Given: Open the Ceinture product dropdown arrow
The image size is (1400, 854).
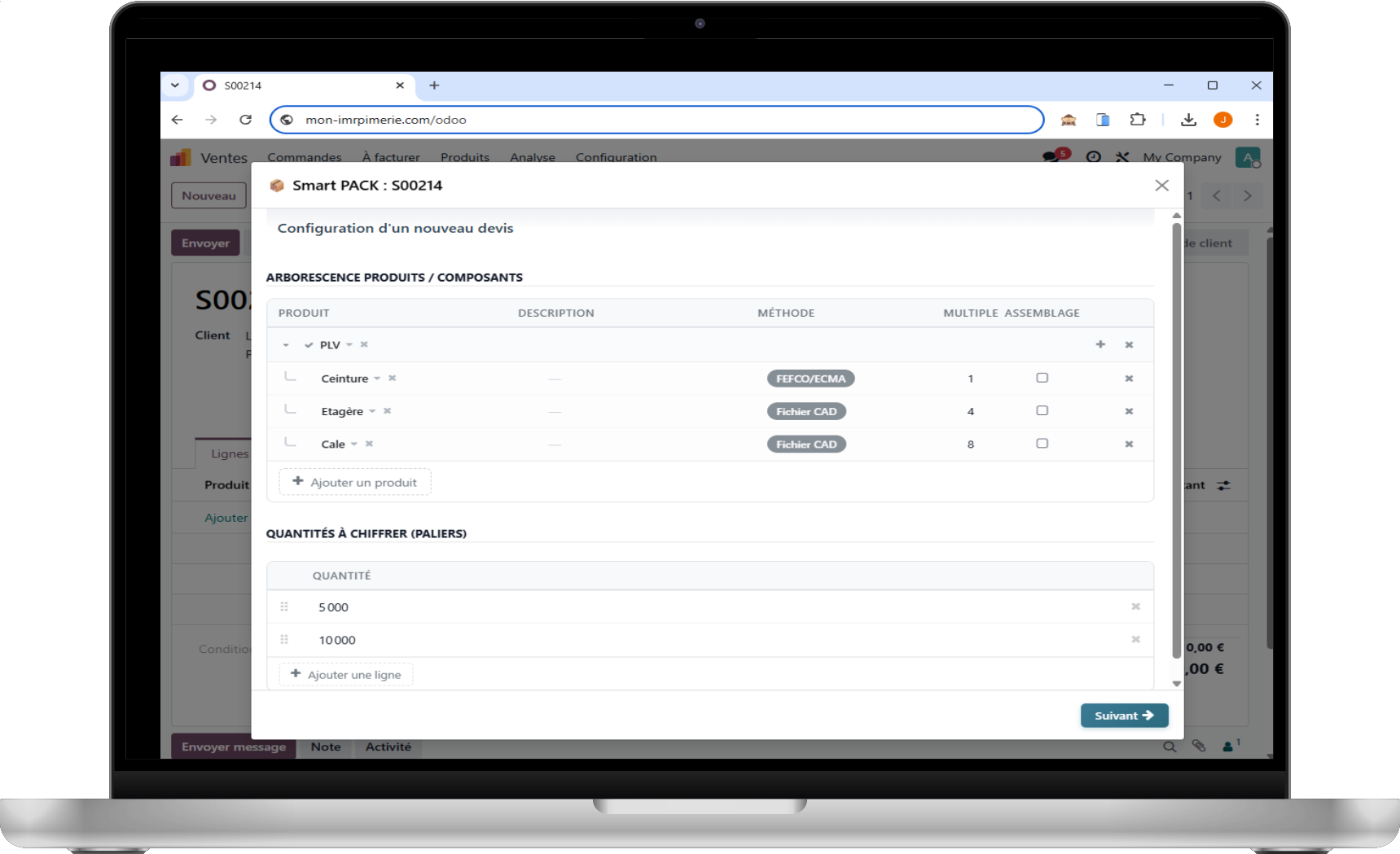Looking at the screenshot, I should pyautogui.click(x=377, y=379).
